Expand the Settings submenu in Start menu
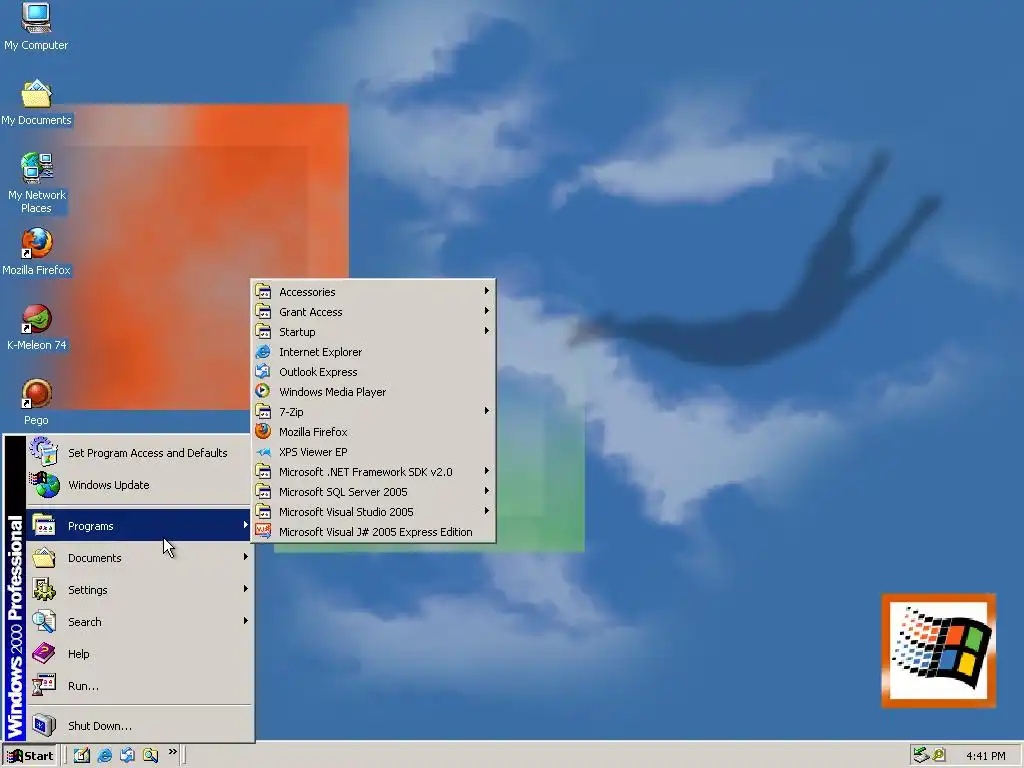Image resolution: width=1024 pixels, height=768 pixels. point(138,590)
